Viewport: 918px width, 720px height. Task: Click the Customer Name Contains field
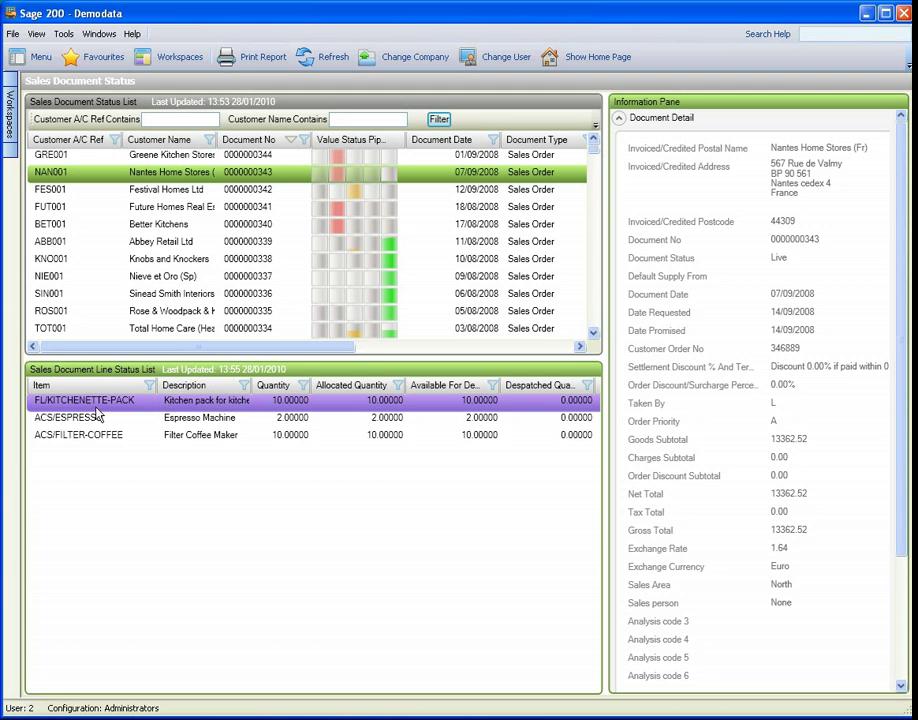(368, 119)
